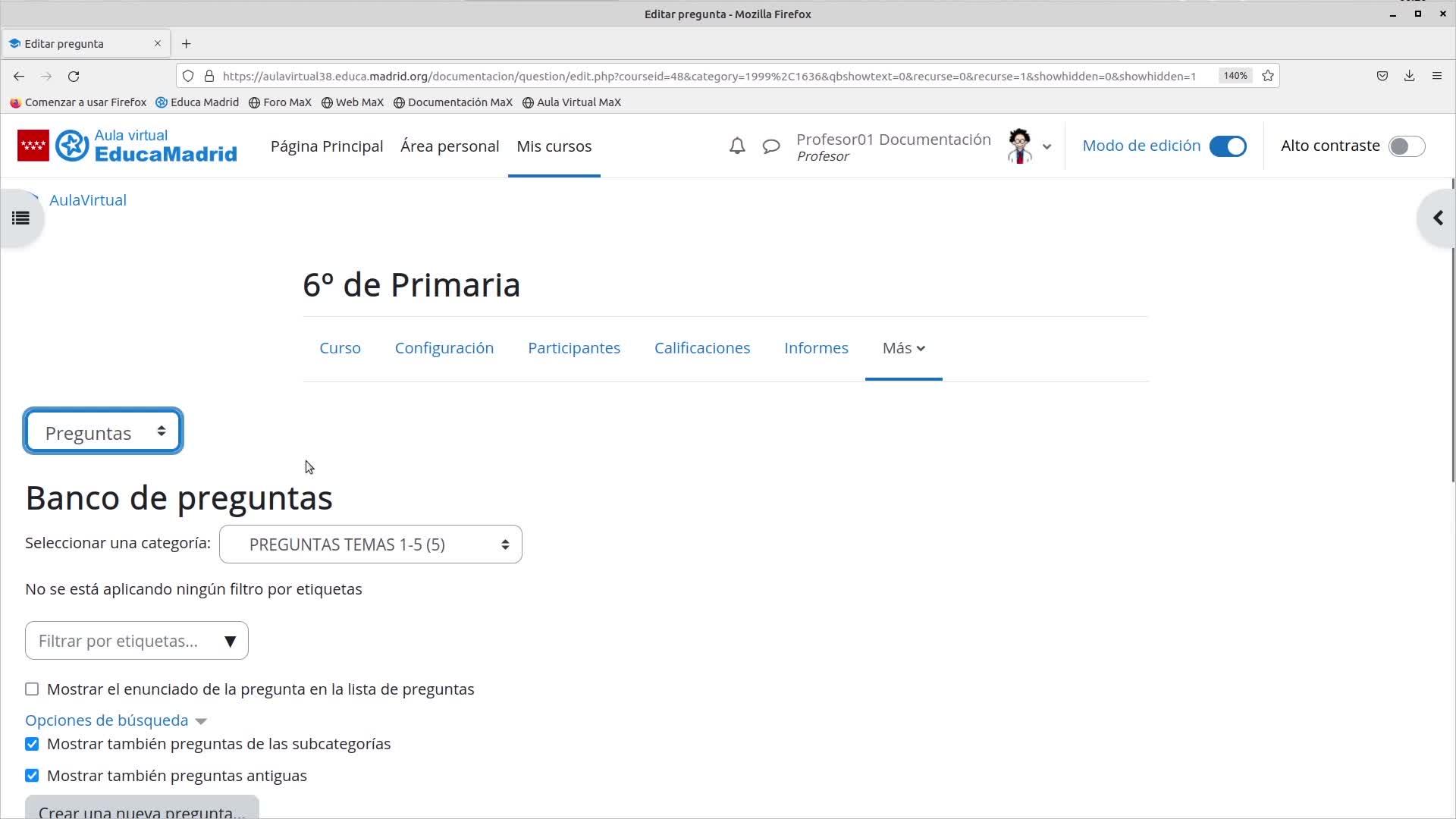The width and height of the screenshot is (1456, 819).
Task: Collapse Opciones de búsqueda link
Action: pyautogui.click(x=107, y=720)
